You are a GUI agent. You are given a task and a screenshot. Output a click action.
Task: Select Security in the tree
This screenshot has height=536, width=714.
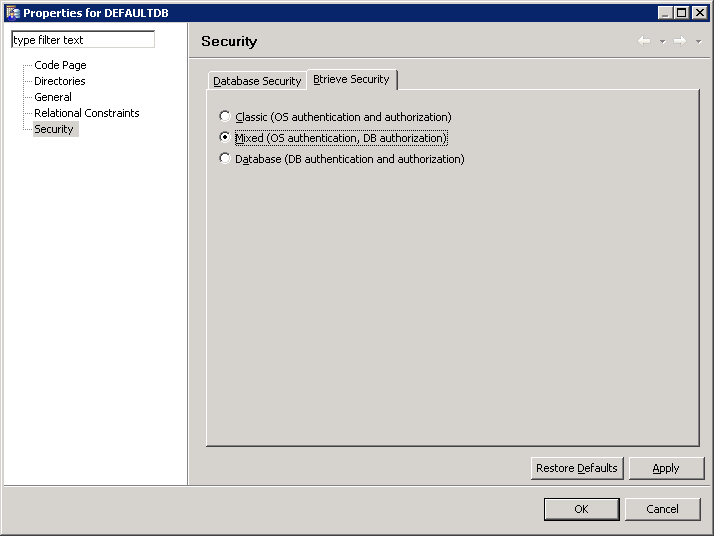tap(54, 129)
